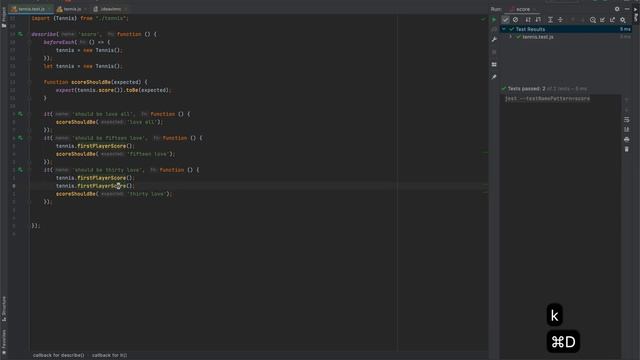
Task: Print the console output
Action: tap(627, 139)
